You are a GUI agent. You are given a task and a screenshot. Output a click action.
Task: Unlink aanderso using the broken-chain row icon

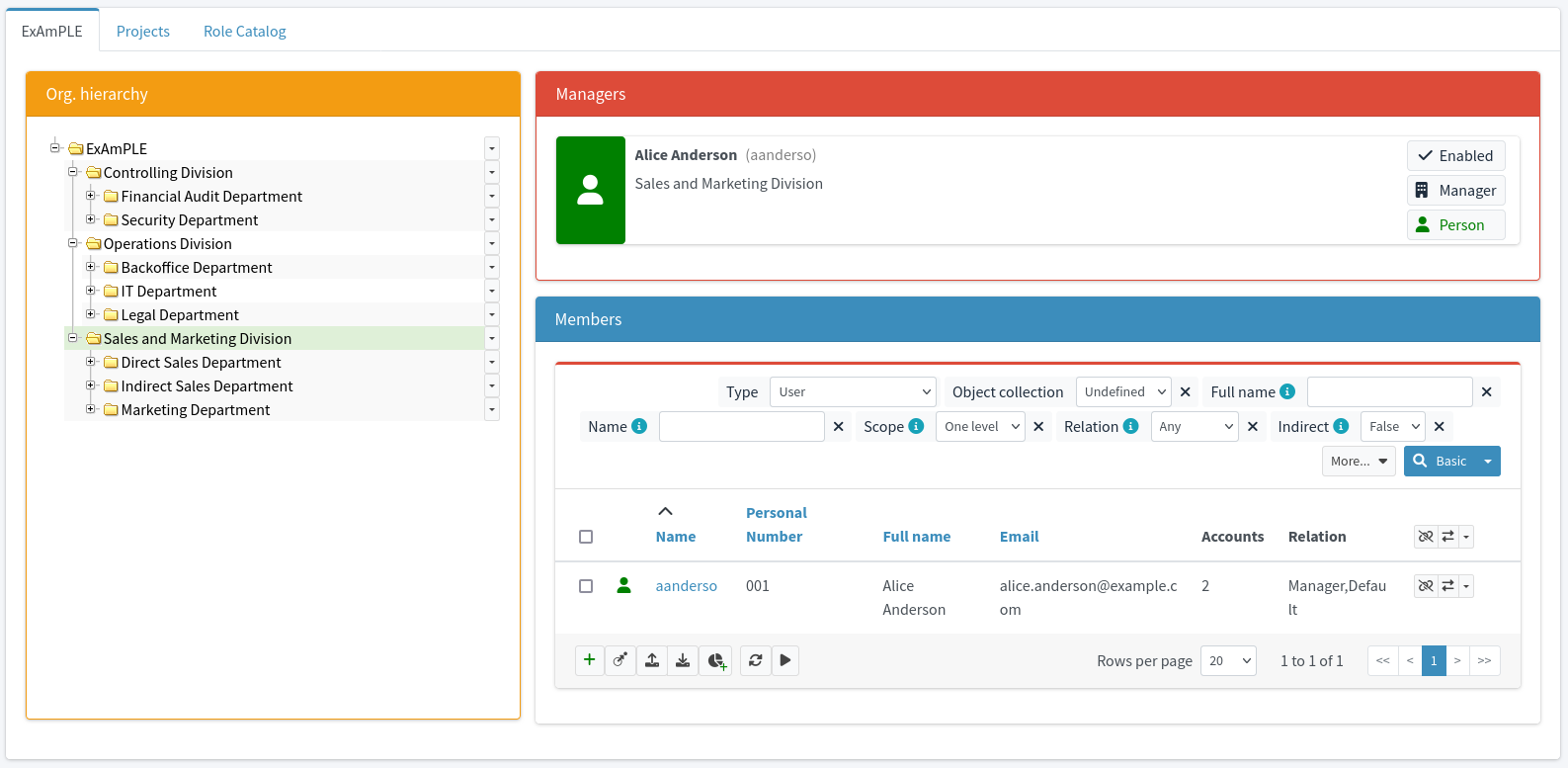1426,586
